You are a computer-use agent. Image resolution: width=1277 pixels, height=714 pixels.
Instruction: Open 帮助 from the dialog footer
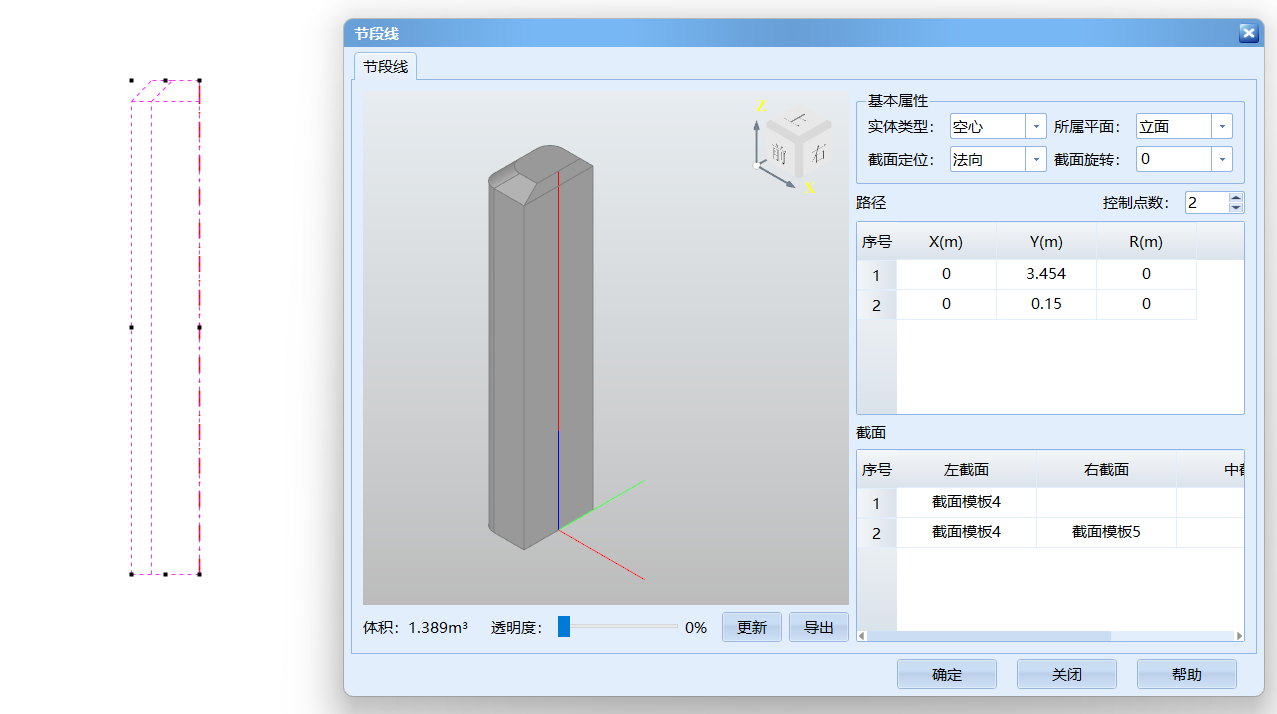[x=1186, y=674]
